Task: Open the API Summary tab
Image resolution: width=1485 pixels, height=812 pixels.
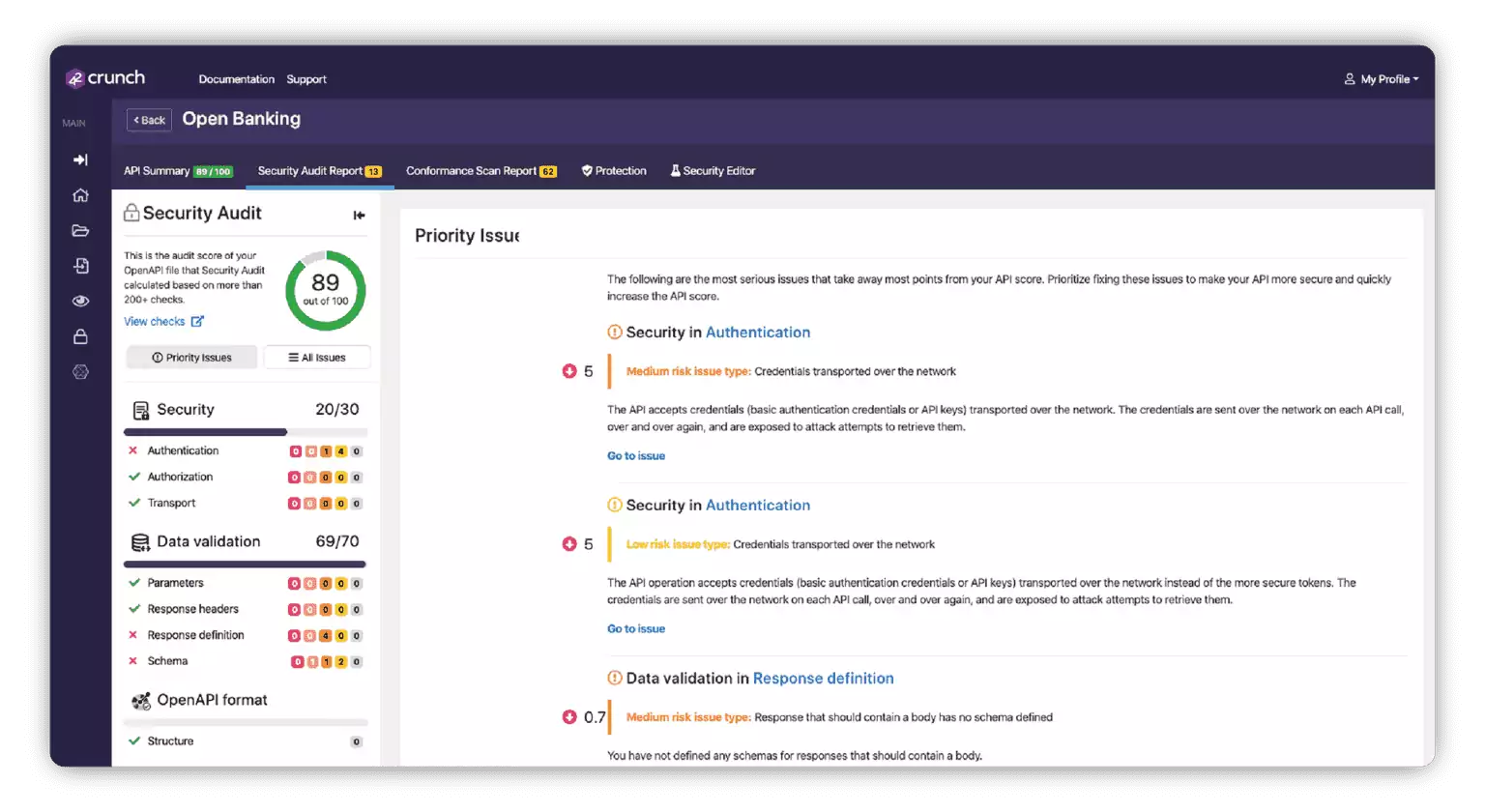Action: (177, 171)
